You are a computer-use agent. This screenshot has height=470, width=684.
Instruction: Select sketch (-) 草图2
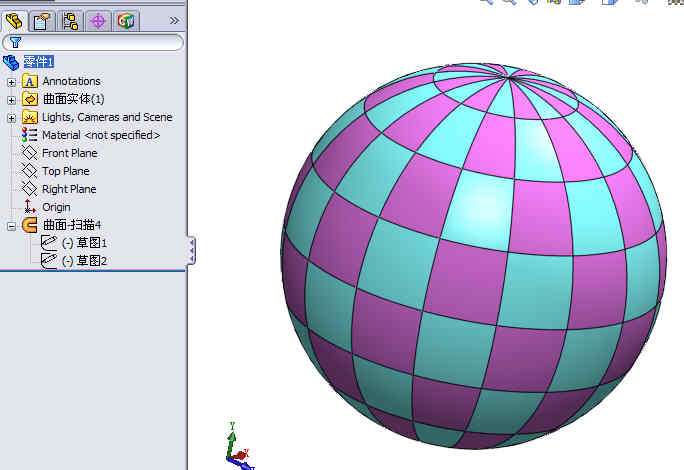pyautogui.click(x=84, y=261)
